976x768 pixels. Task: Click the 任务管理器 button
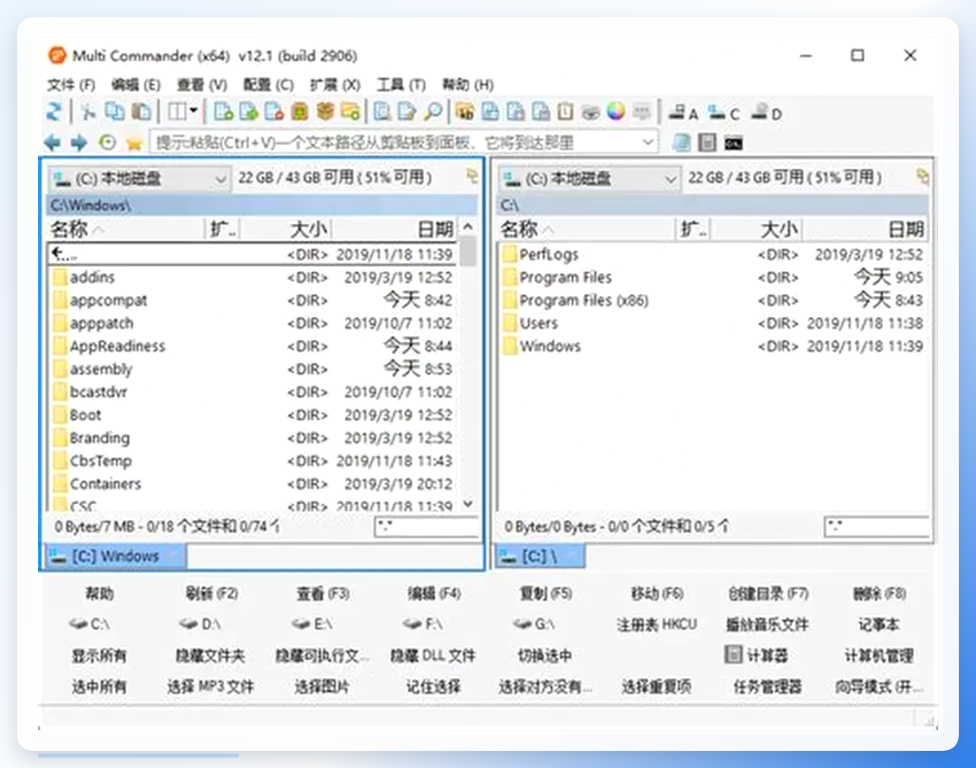click(x=768, y=686)
